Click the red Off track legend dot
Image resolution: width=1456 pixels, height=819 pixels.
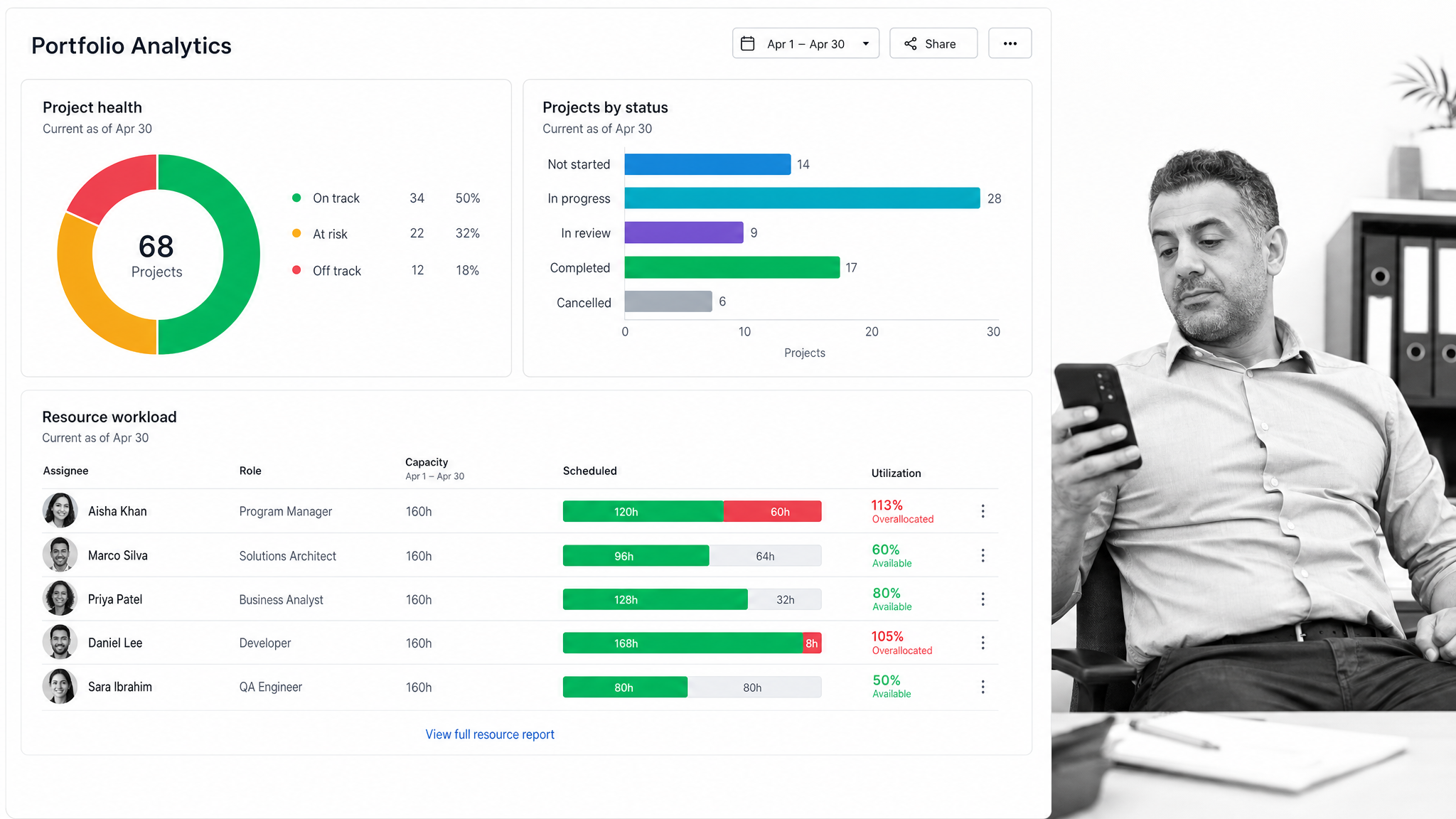(x=296, y=270)
